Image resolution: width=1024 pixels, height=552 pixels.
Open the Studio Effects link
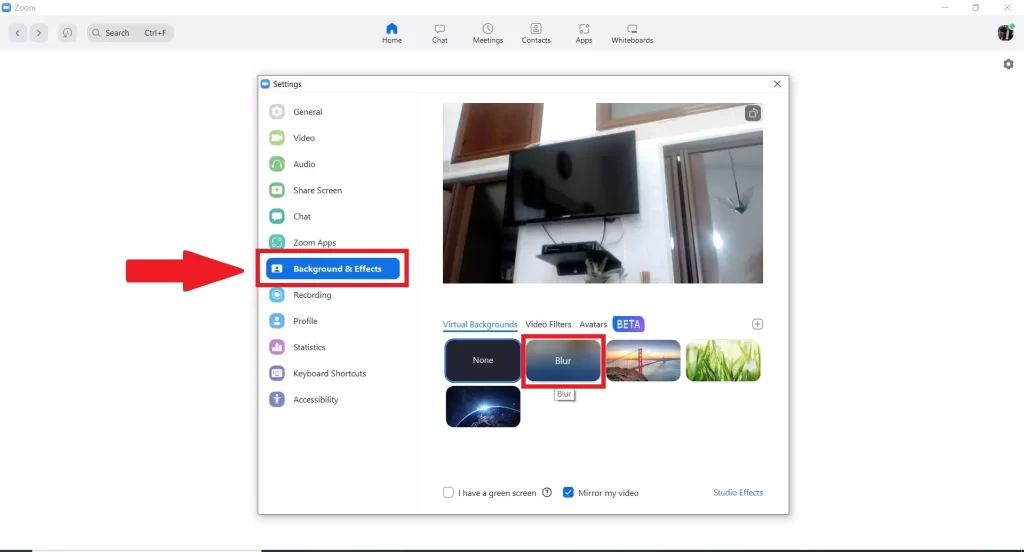[x=738, y=493]
